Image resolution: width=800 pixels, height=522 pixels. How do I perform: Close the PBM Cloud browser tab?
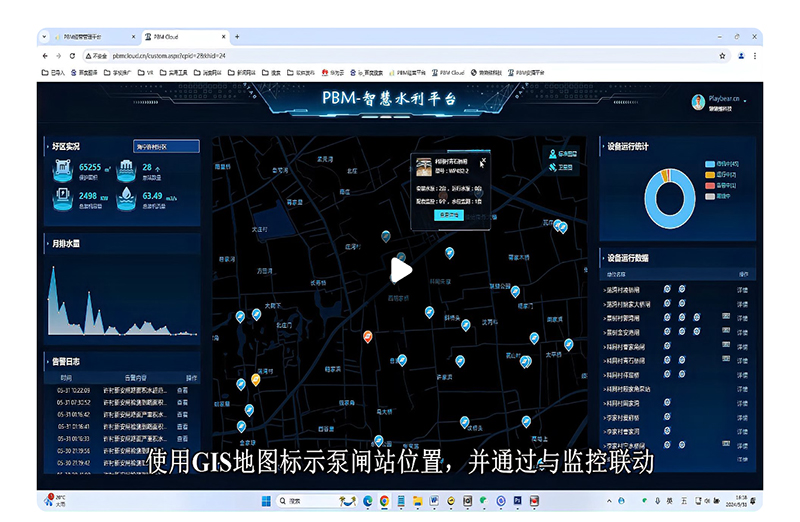[x=223, y=37]
